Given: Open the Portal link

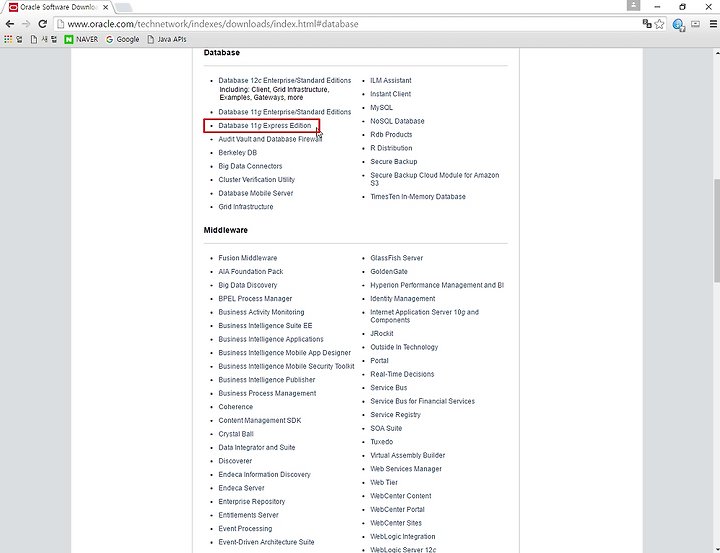Looking at the screenshot, I should point(379,361).
